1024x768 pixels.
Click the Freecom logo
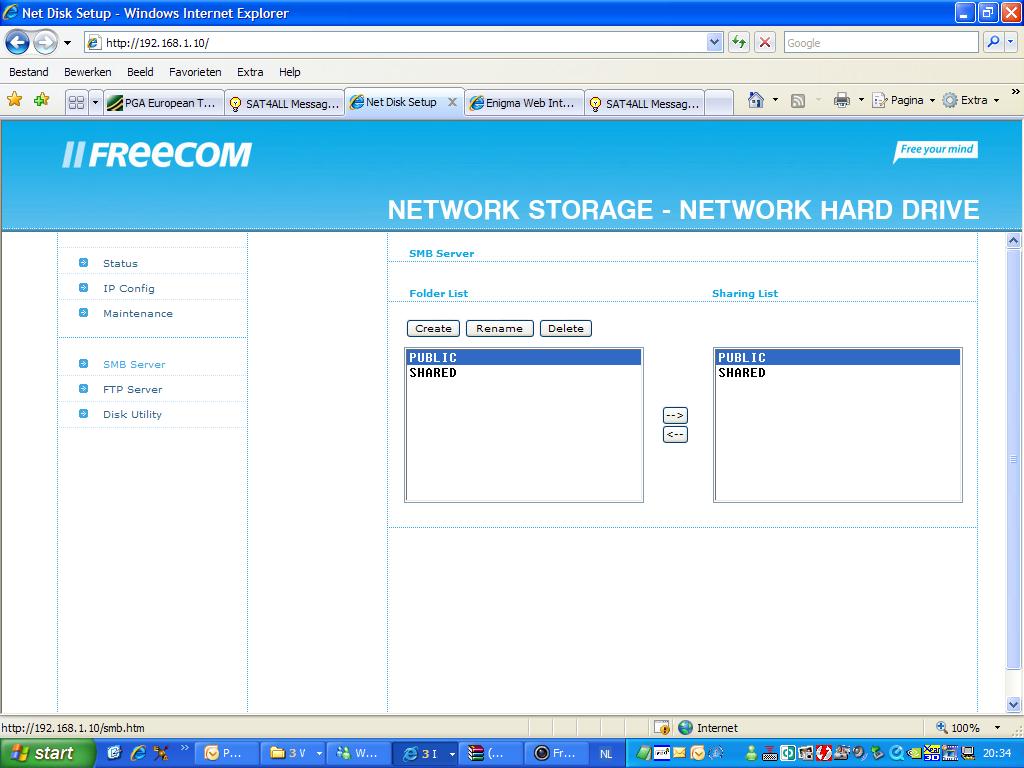[157, 155]
